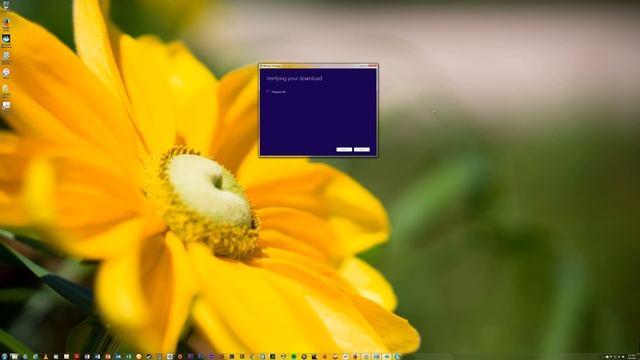Click the Windows Start orb

point(4,356)
